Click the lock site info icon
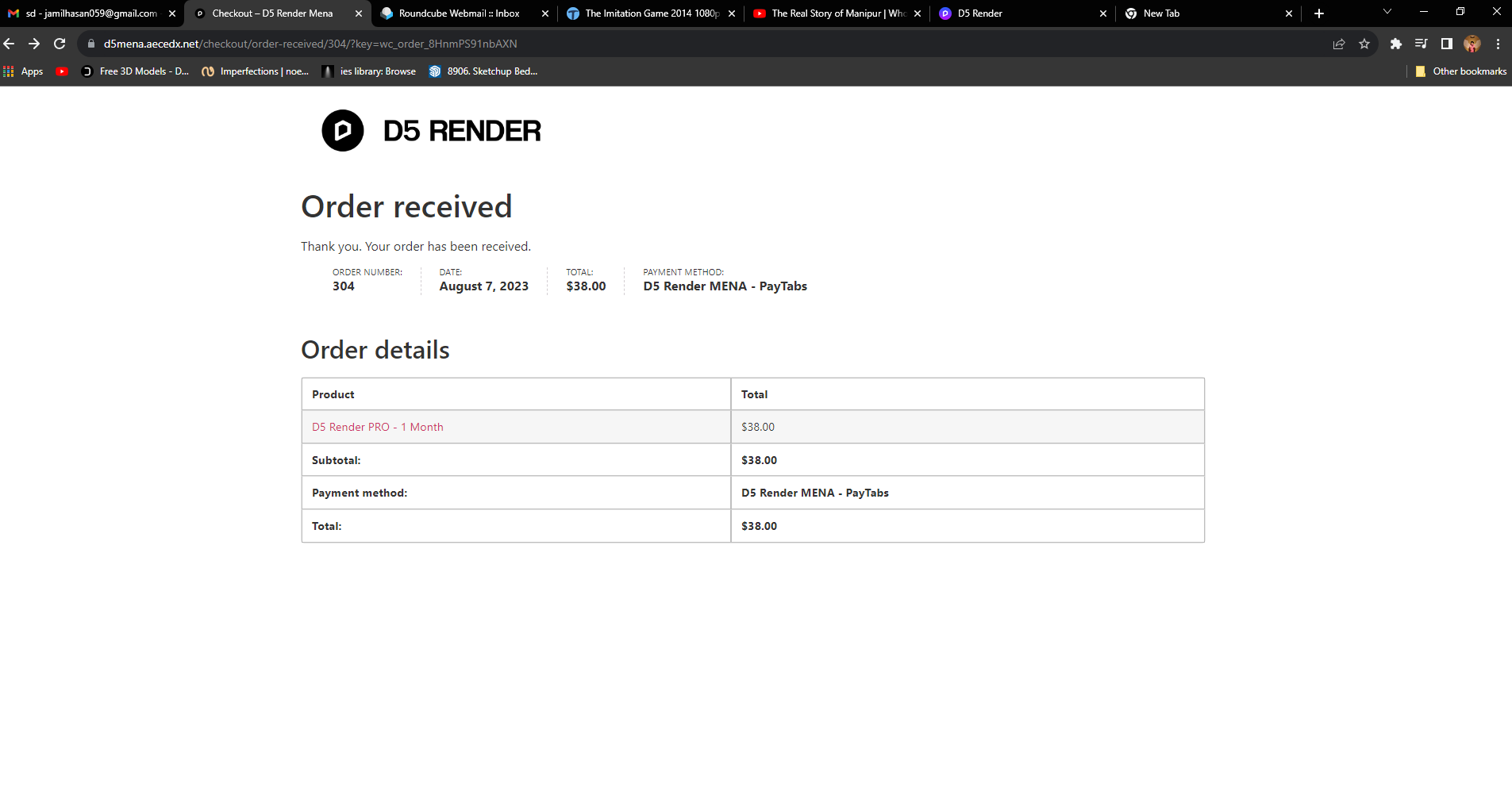The height and width of the screenshot is (810, 1512). tap(91, 44)
